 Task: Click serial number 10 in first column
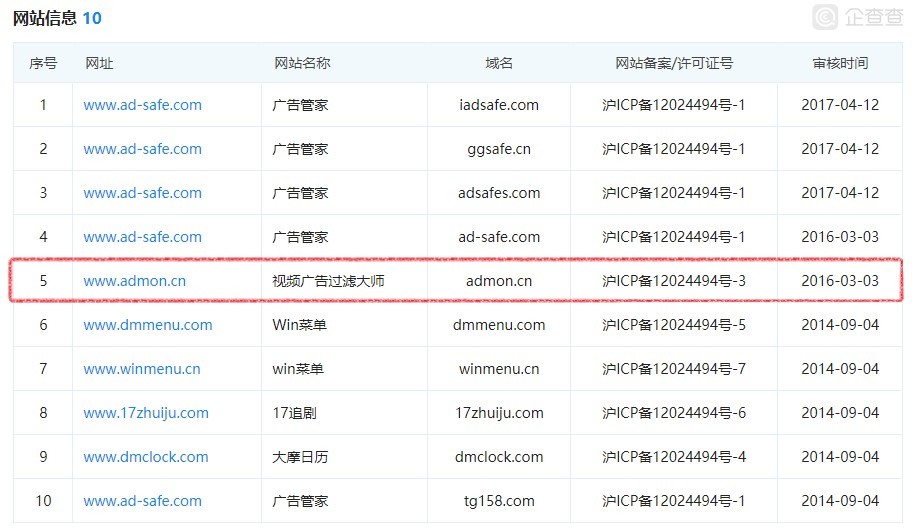click(43, 501)
